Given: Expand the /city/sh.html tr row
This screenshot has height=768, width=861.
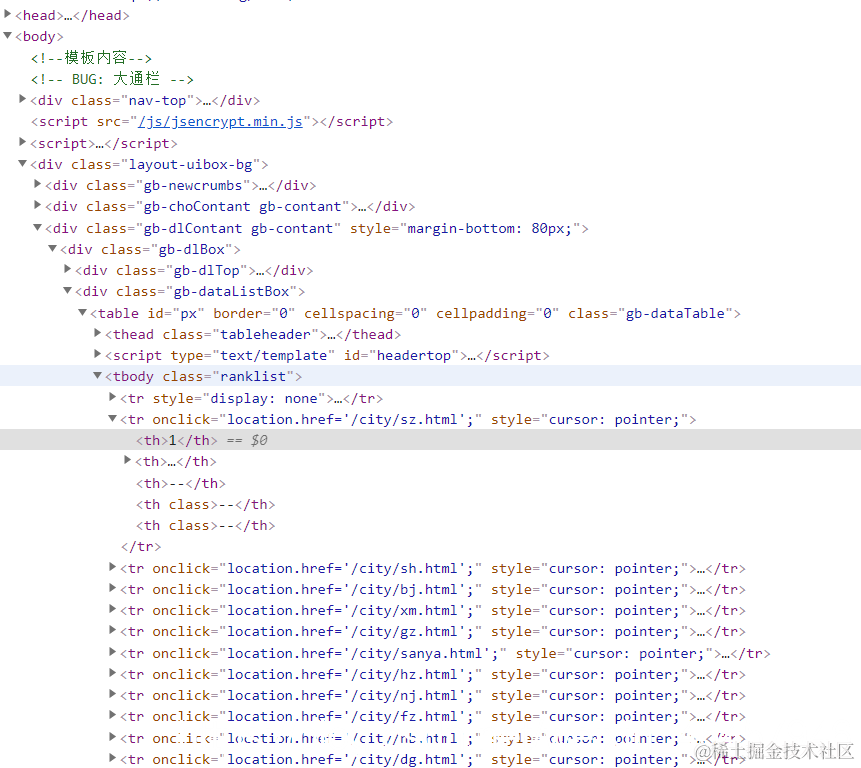Looking at the screenshot, I should (x=113, y=567).
